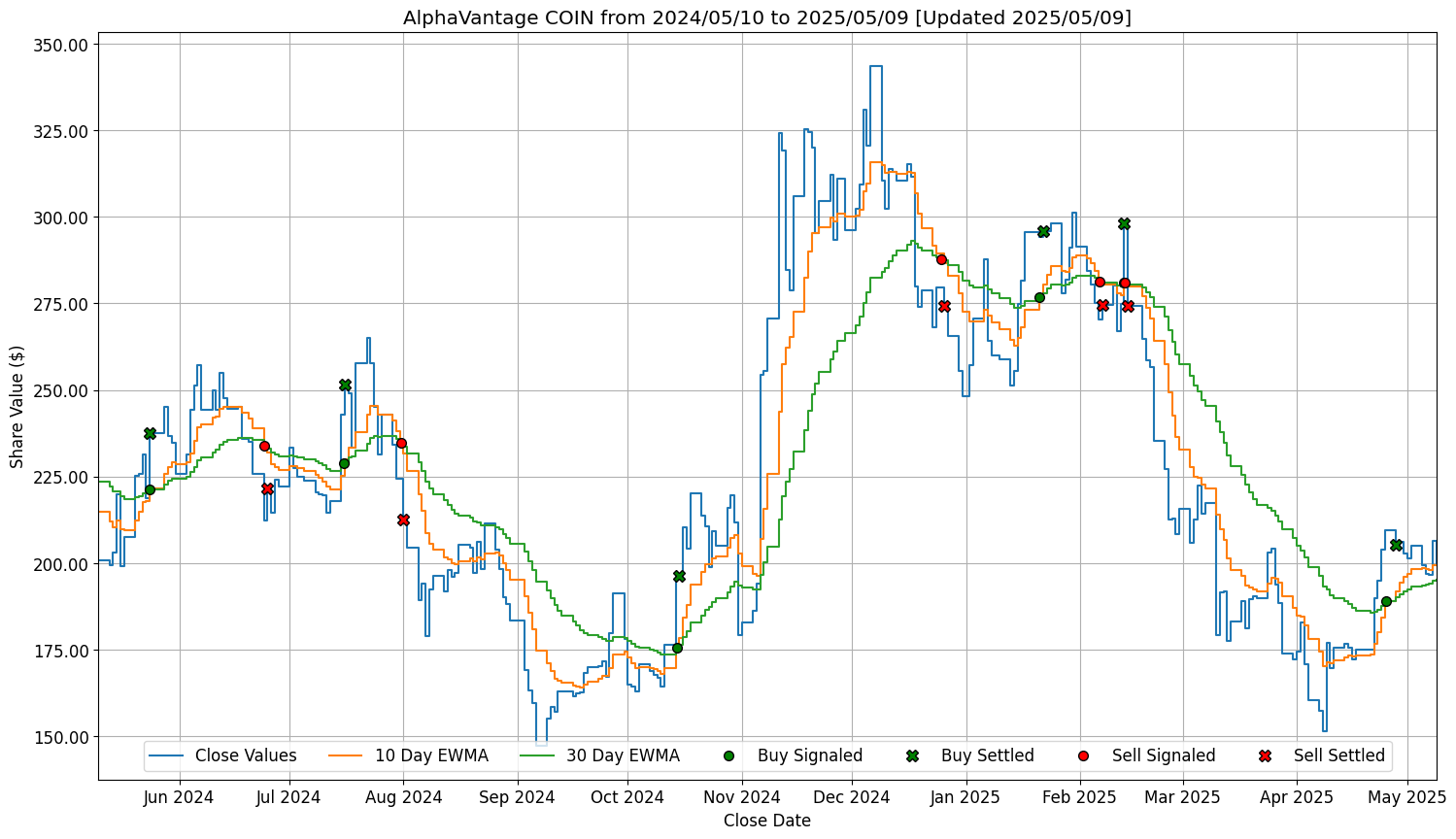Click the Buy Signaled dot in mid July 2024
The image size is (1456, 839).
pos(344,463)
